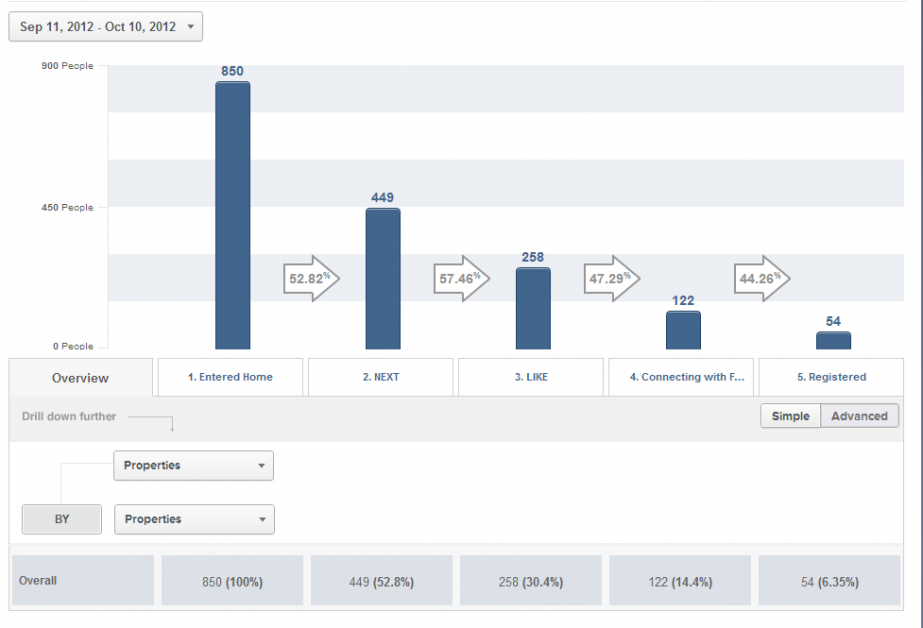
Task: Switch to Advanced drill-down mode
Action: click(859, 416)
